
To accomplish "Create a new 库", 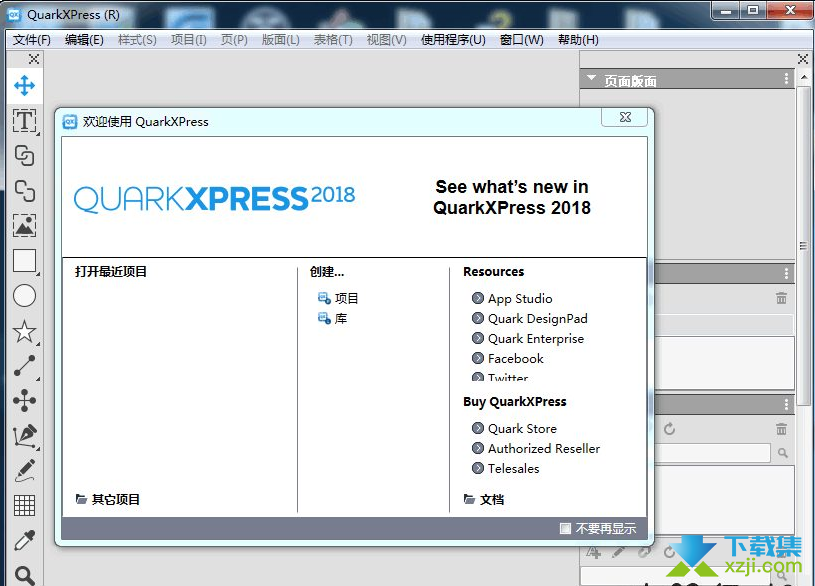I will coord(341,318).
